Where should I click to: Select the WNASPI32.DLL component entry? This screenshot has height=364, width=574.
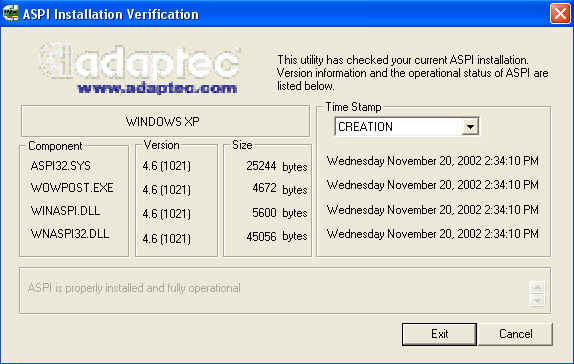point(70,234)
